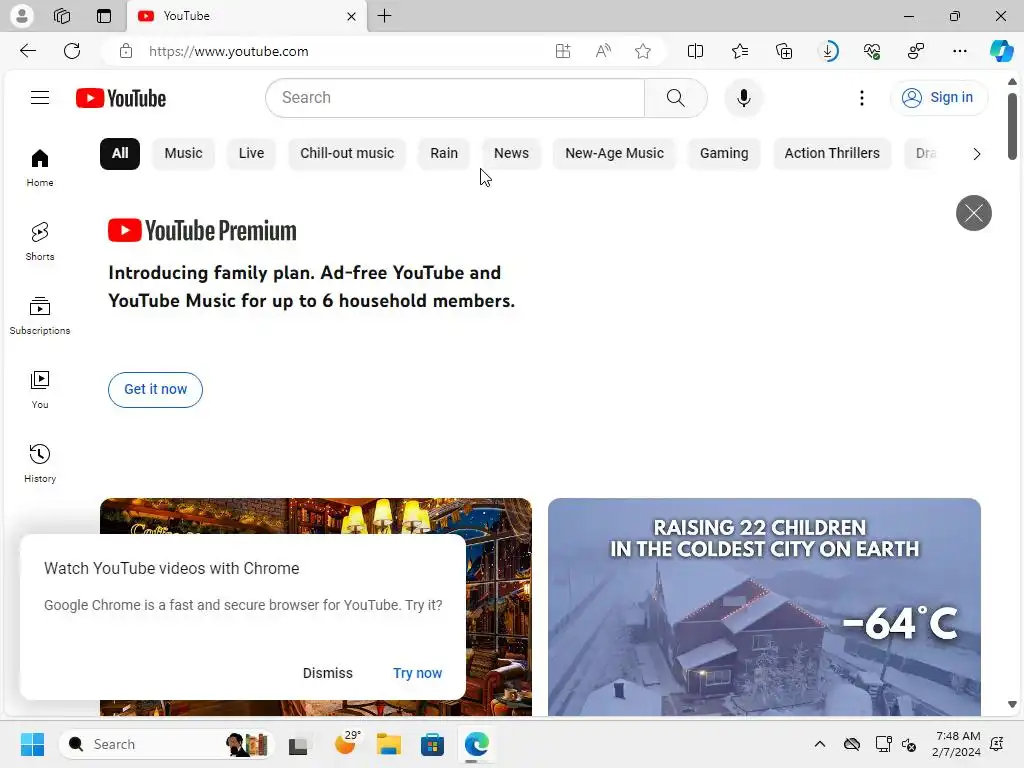The image size is (1024, 768).
Task: Open Edge Collections
Action: [784, 51]
